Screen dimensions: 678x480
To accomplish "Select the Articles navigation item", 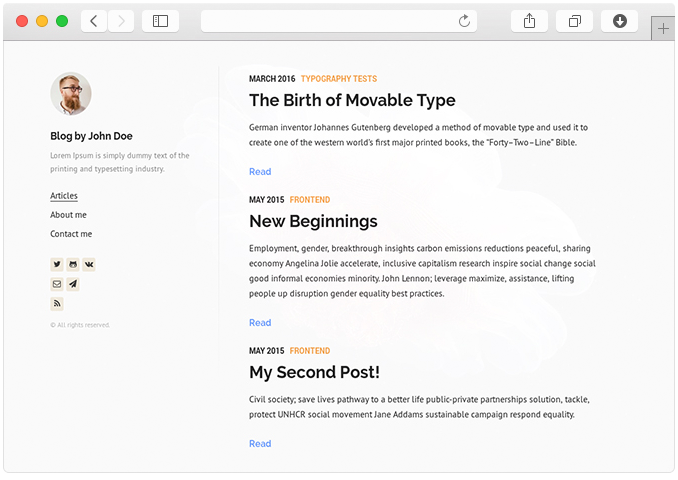I will tap(64, 195).
